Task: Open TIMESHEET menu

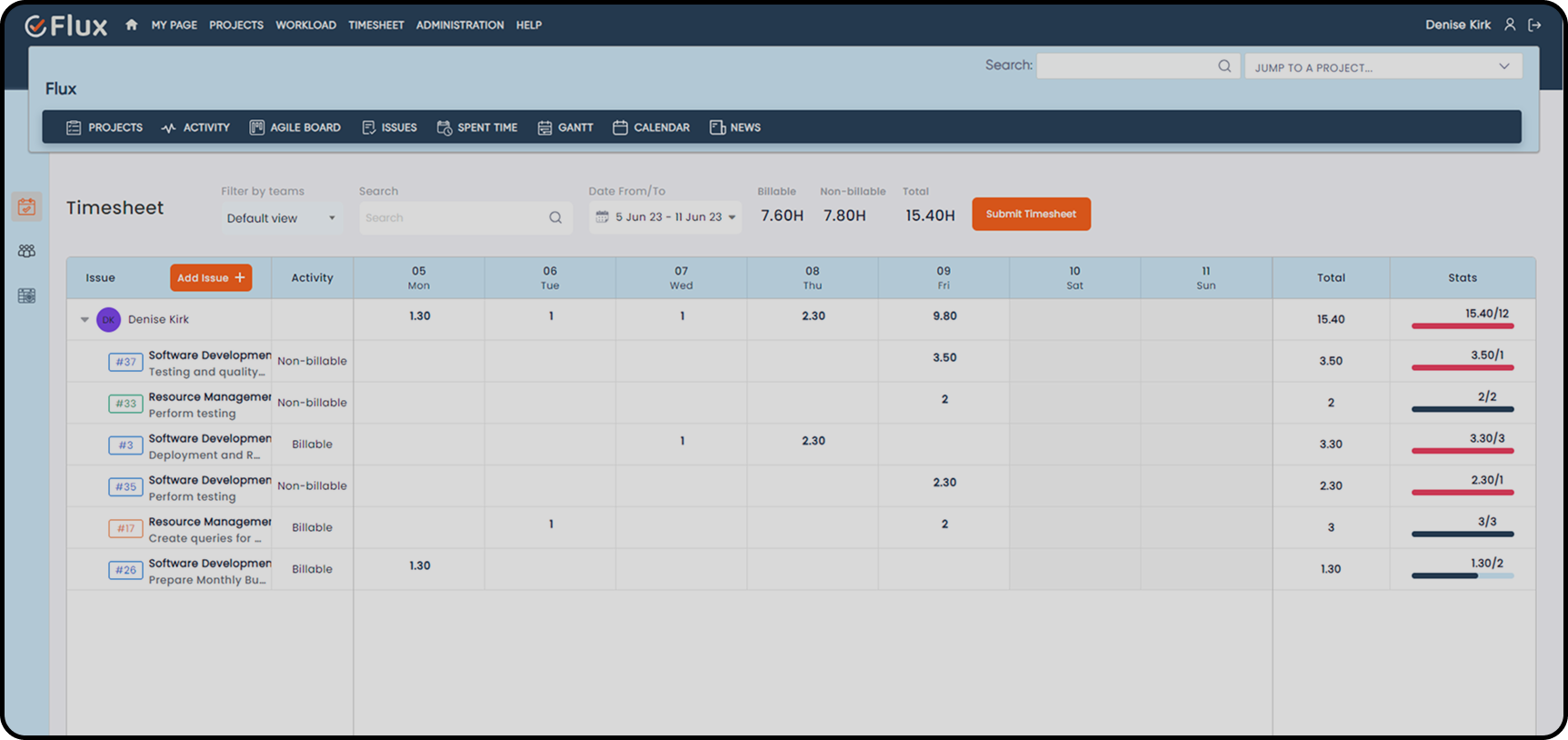Action: pyautogui.click(x=376, y=25)
